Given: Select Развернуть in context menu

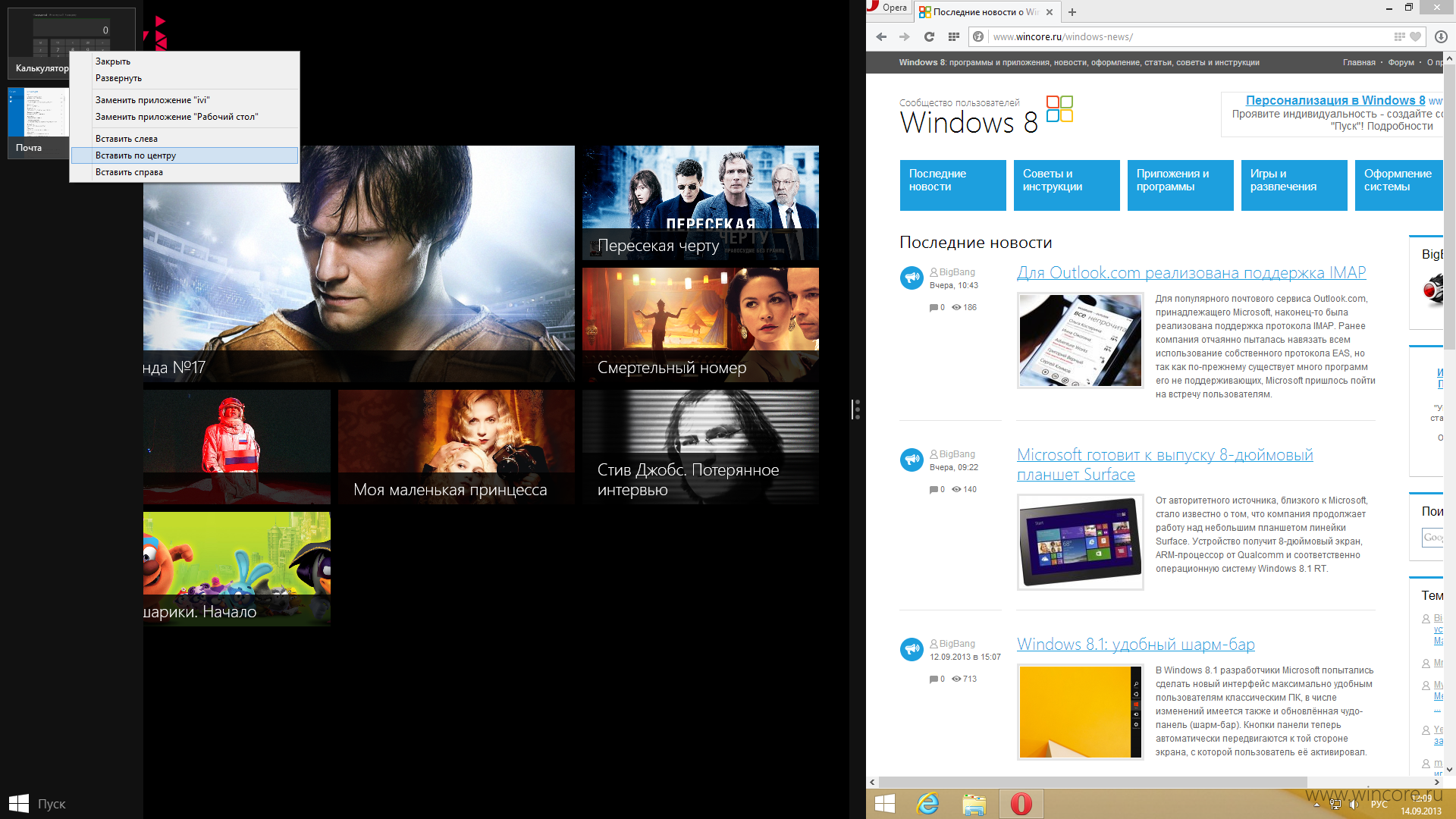Looking at the screenshot, I should point(184,78).
